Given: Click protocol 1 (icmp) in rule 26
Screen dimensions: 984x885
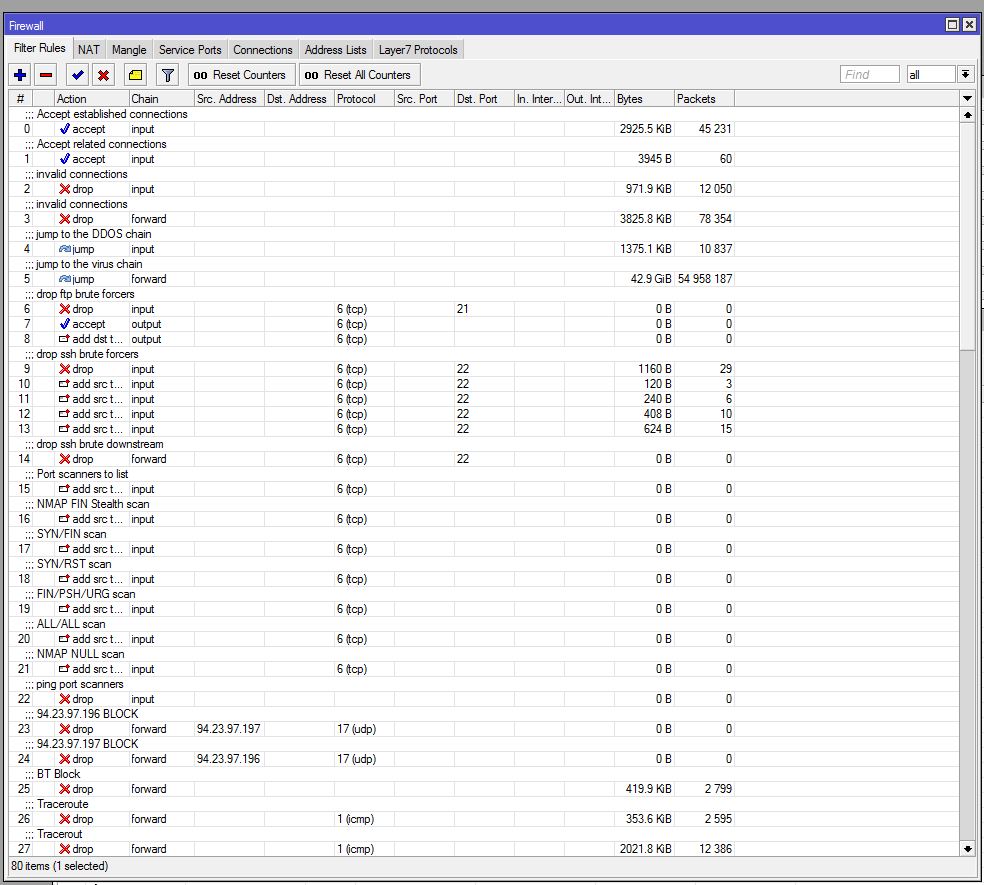Looking at the screenshot, I should tap(355, 819).
